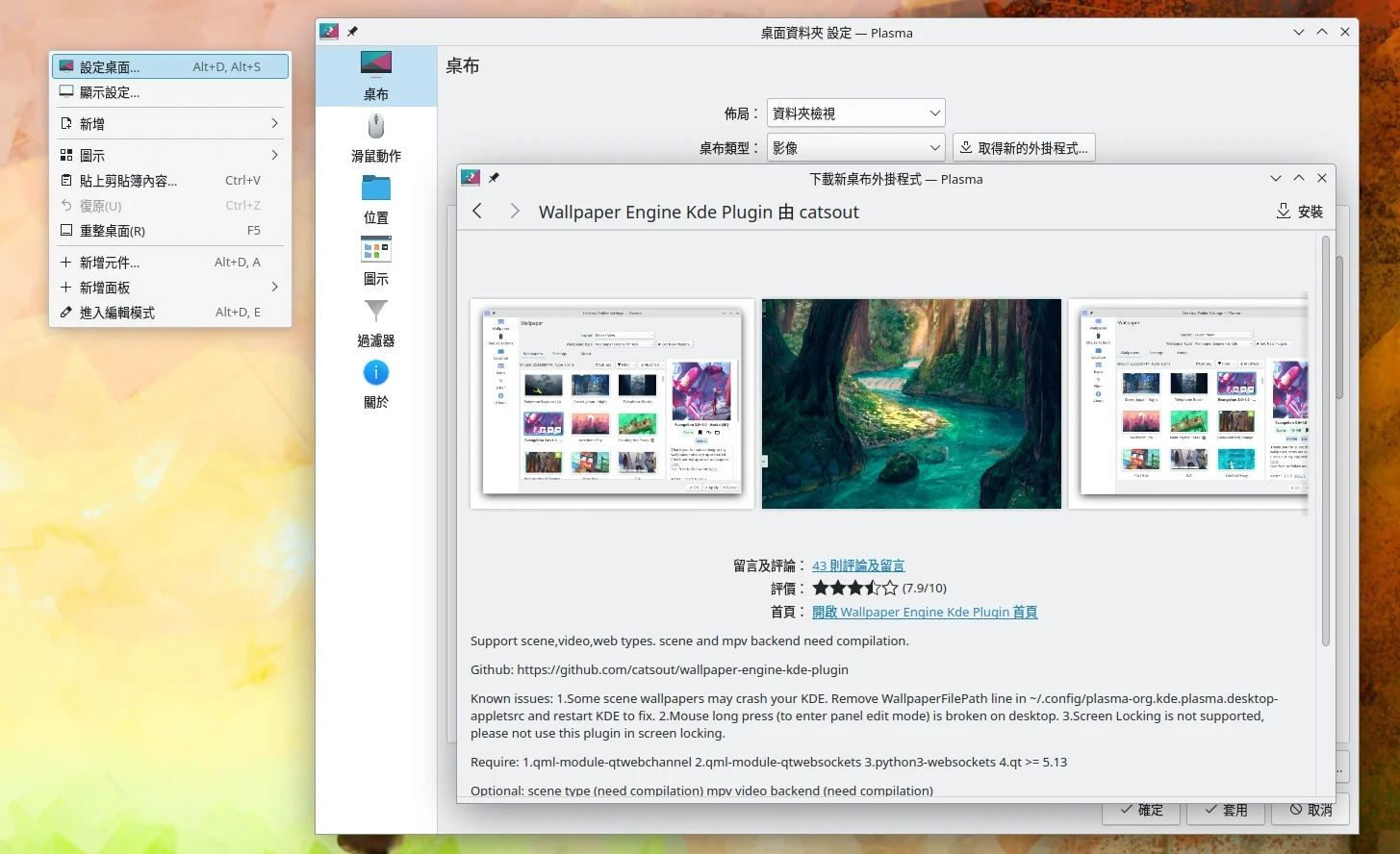This screenshot has width=1400, height=854.
Task: Click forward arrow in download dialog
Action: pos(515,212)
